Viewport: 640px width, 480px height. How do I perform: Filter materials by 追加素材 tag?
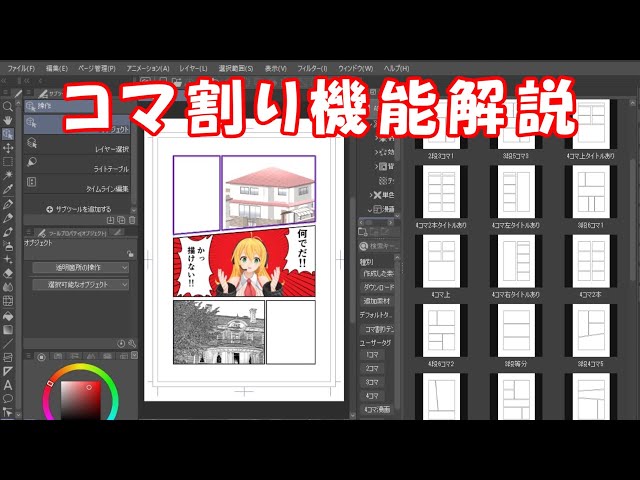click(378, 301)
